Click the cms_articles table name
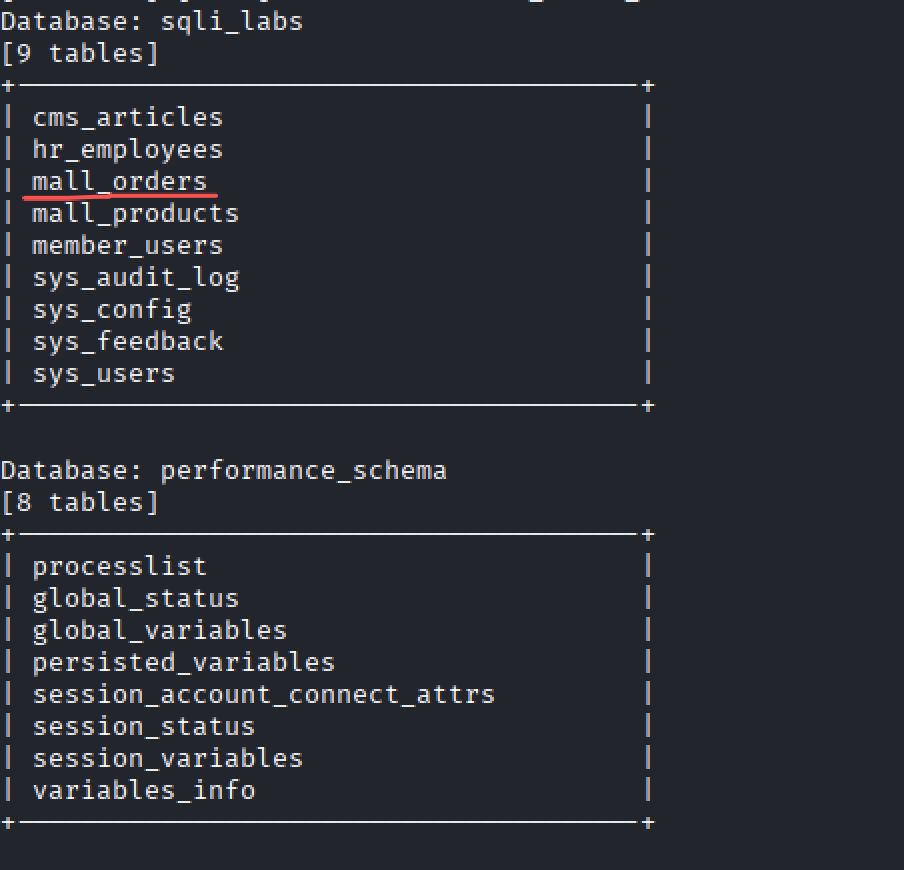Image resolution: width=904 pixels, height=870 pixels. (x=127, y=118)
